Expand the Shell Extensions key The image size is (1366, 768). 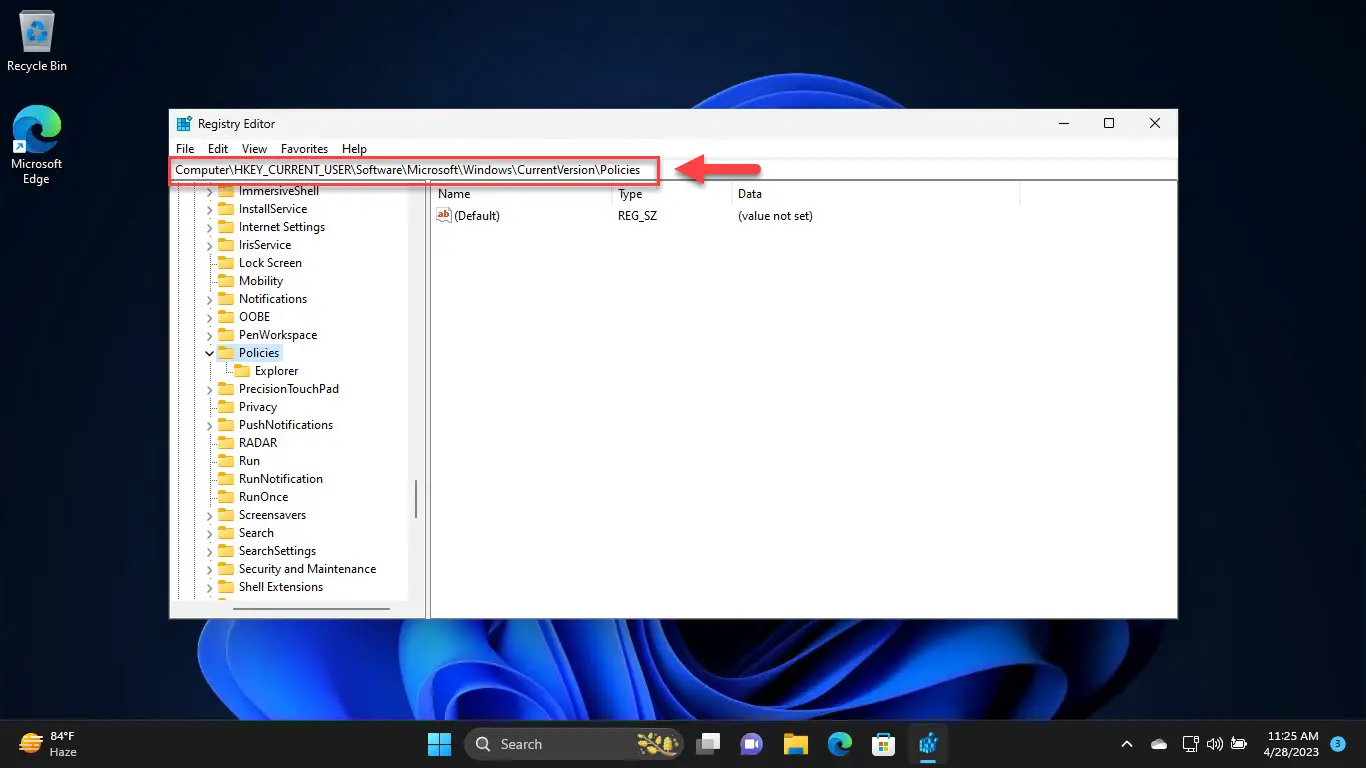tap(209, 587)
